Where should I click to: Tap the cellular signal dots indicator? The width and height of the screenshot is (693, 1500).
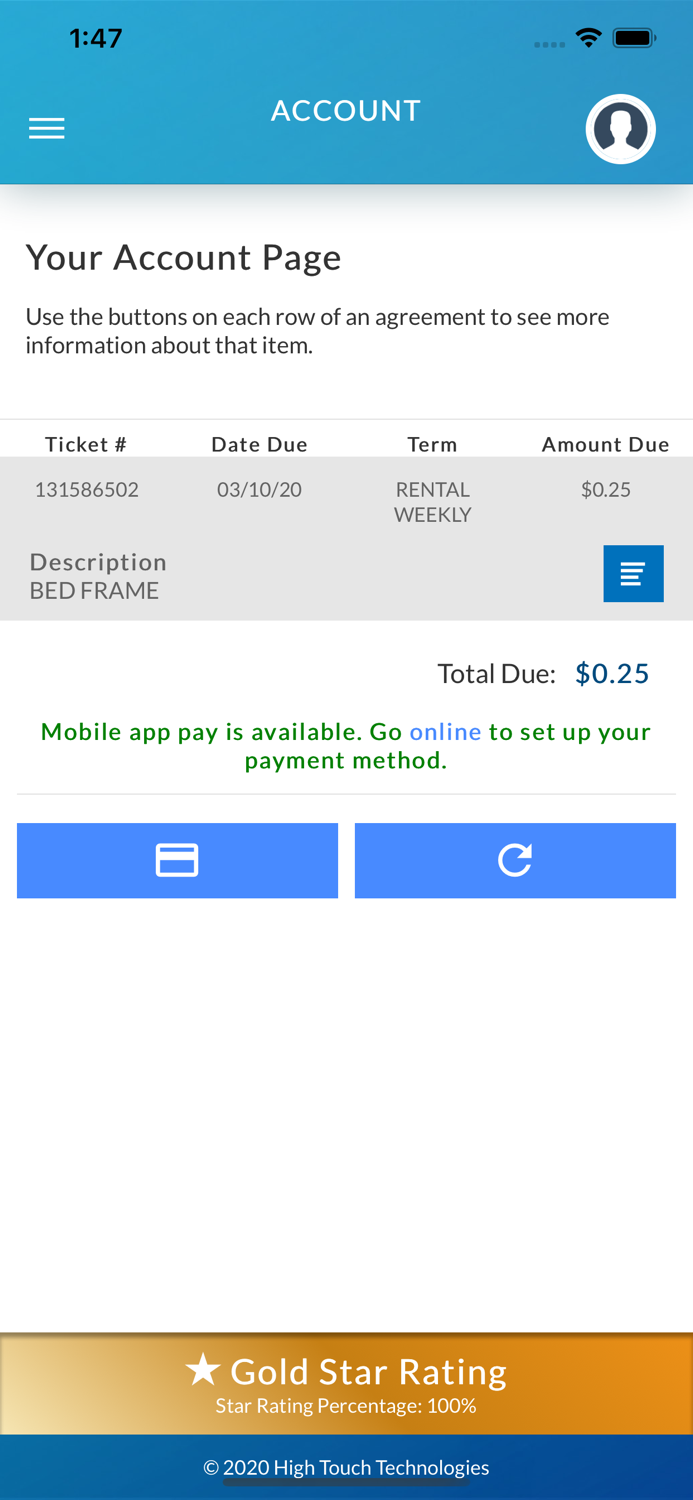549,43
